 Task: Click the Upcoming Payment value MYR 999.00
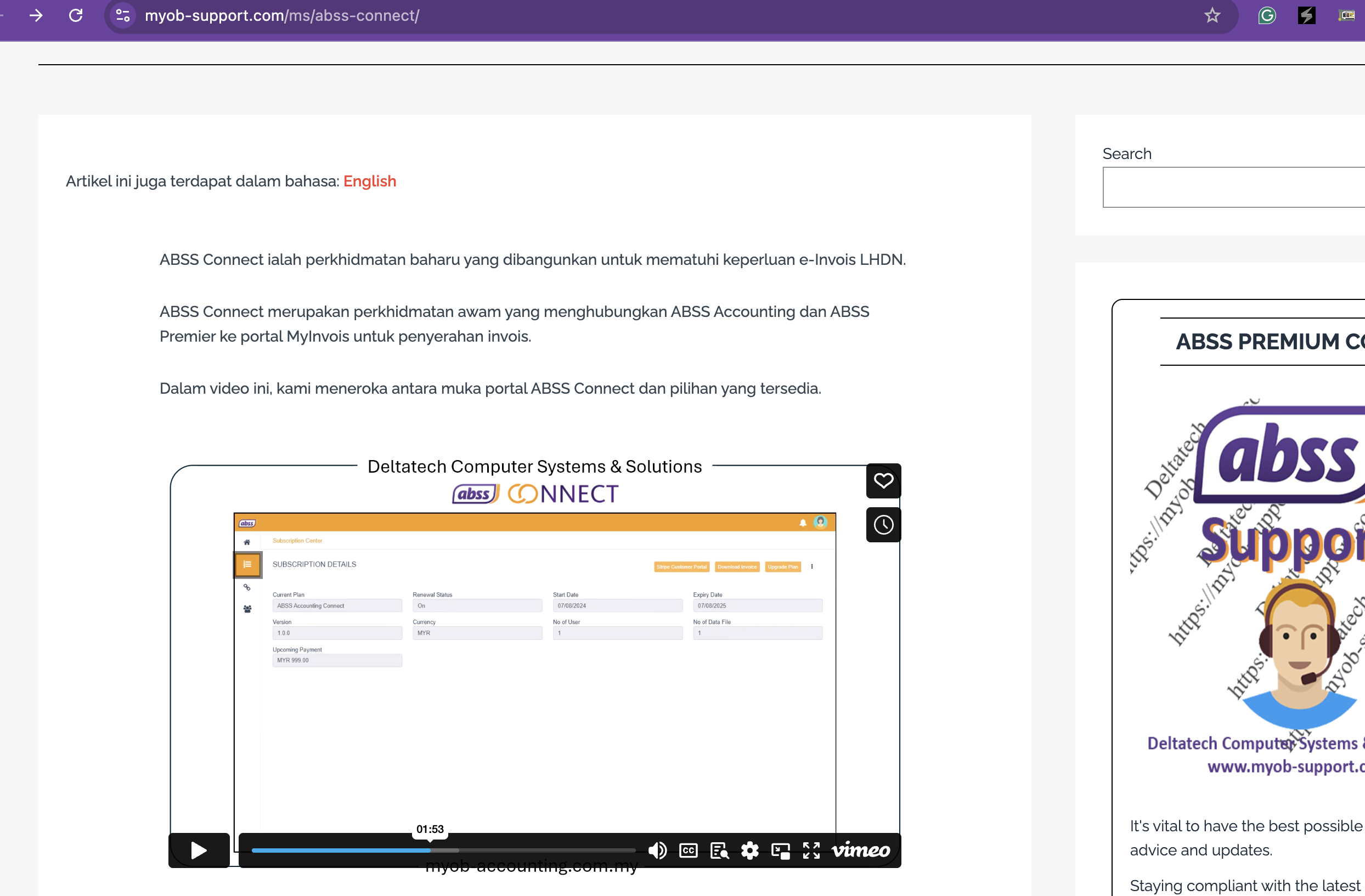point(337,660)
